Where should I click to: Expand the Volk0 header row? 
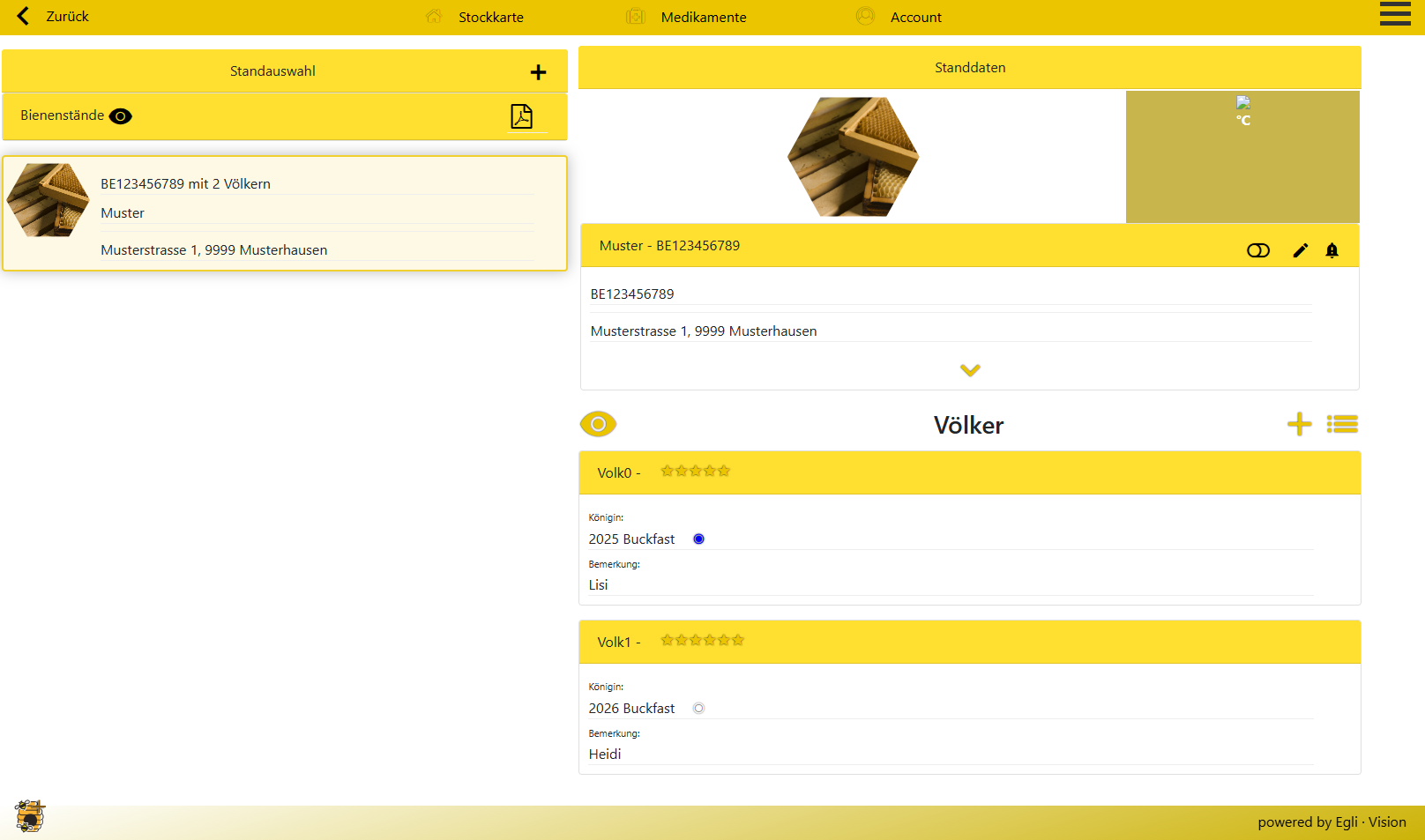pyautogui.click(x=969, y=472)
